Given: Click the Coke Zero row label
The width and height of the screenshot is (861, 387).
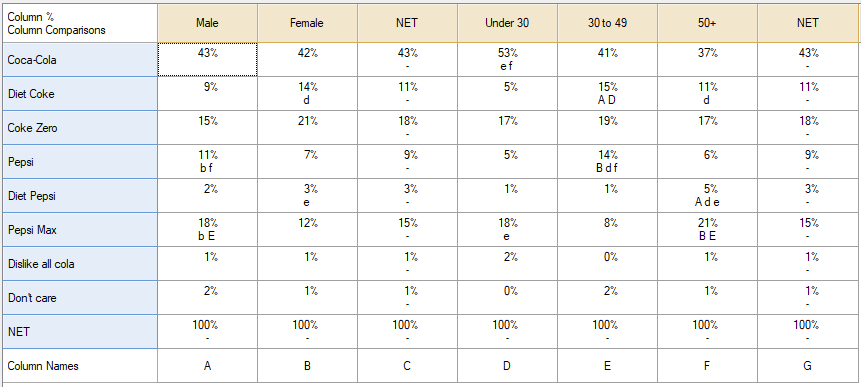Looking at the screenshot, I should coord(80,128).
